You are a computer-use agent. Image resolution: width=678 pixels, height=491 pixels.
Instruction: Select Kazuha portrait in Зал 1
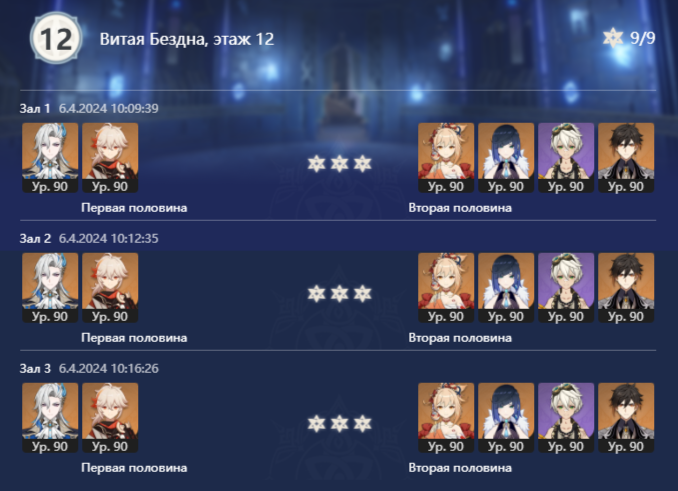[110, 157]
